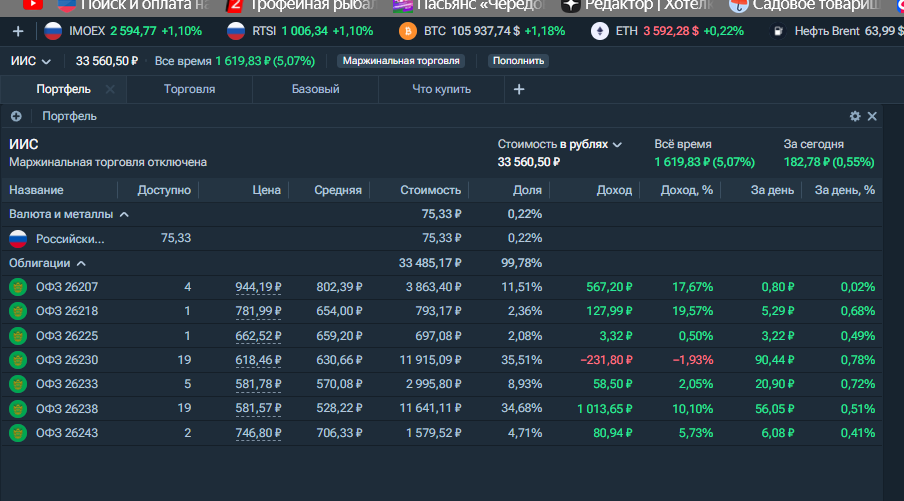Switch to the Портфель tab
Screen dimensions: 904x501
pos(63,89)
